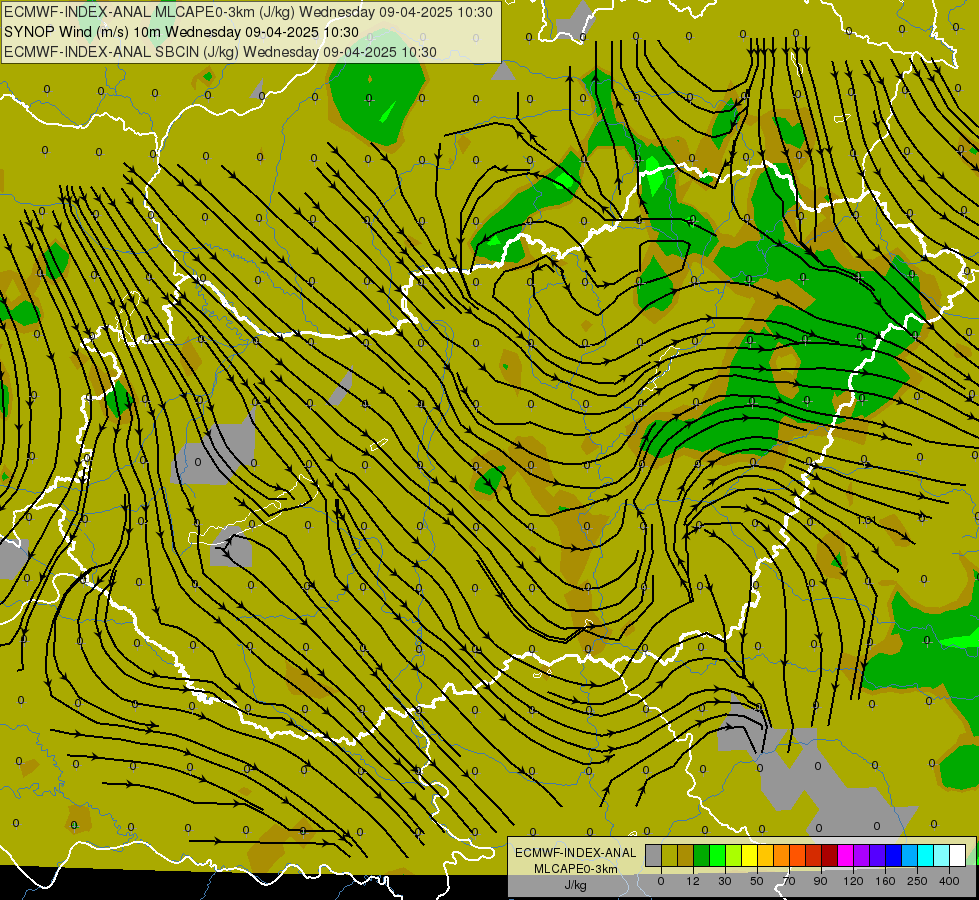Click the legend scale label 12

pyautogui.click(x=693, y=881)
